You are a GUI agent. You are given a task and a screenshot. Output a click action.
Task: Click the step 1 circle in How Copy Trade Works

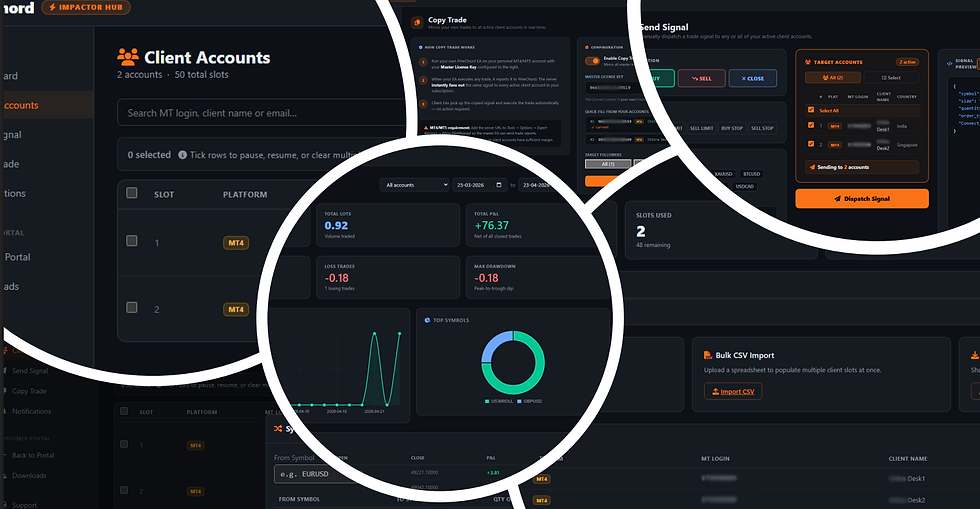423,63
